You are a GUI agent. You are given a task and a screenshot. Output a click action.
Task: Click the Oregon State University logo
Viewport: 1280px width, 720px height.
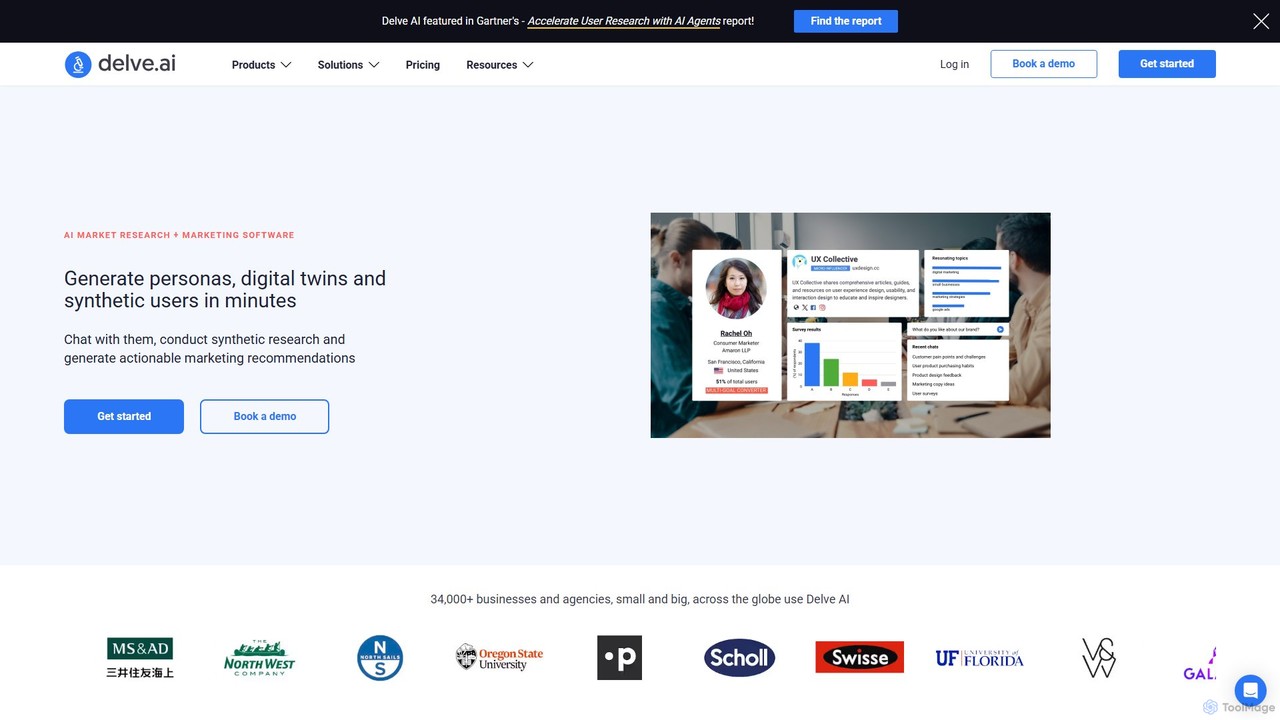coord(499,658)
